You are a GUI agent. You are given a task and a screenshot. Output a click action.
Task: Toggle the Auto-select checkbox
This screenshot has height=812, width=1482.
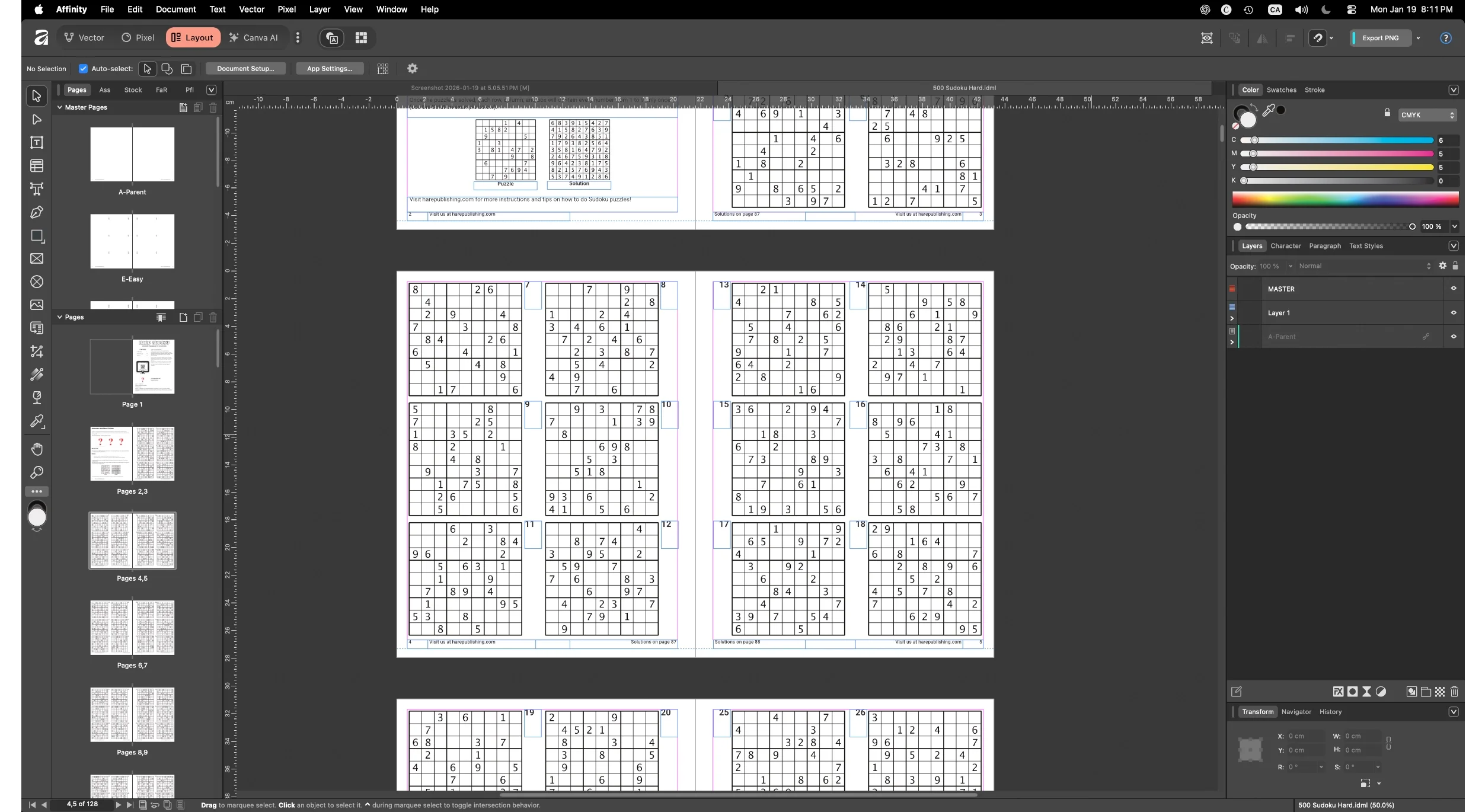click(x=83, y=68)
